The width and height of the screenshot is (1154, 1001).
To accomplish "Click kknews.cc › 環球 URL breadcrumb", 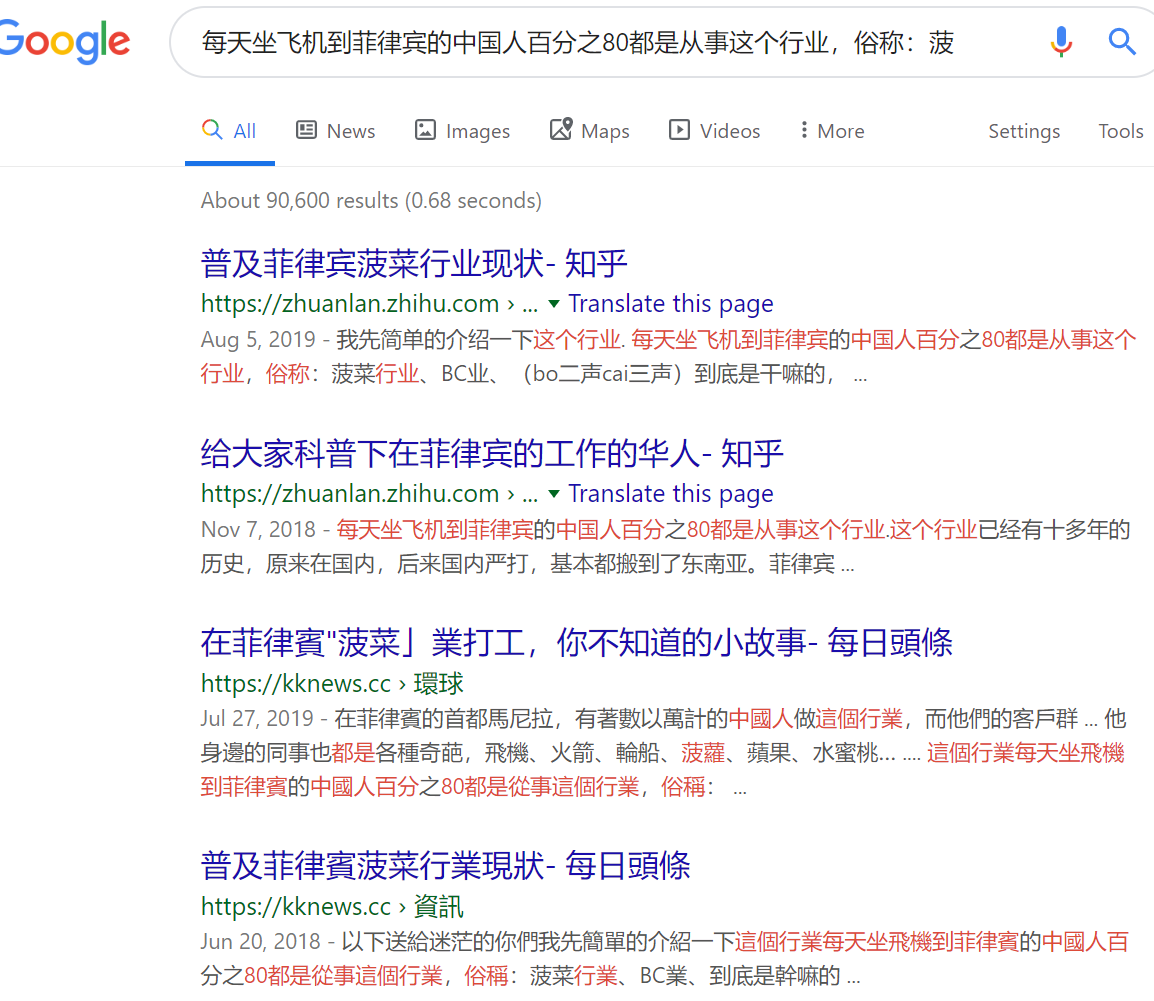I will pyautogui.click(x=332, y=683).
